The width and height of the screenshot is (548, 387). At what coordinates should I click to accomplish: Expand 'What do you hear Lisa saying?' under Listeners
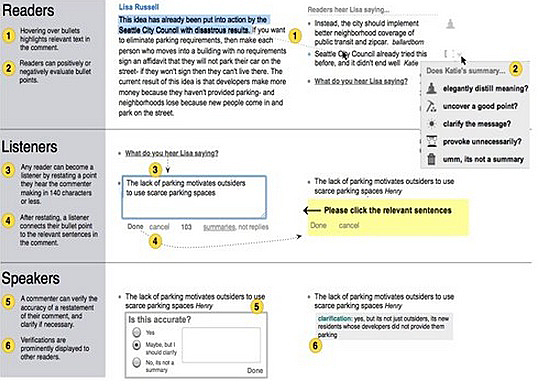(x=172, y=153)
